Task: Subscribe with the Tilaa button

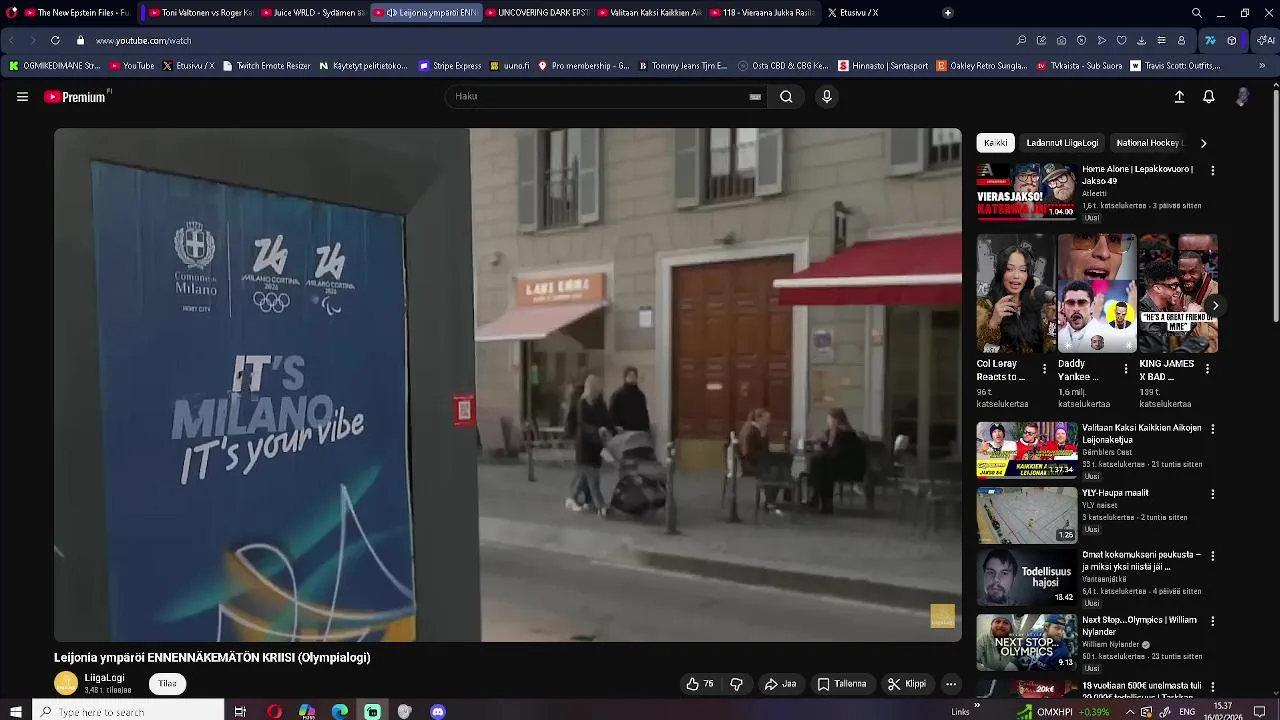Action: [168, 684]
